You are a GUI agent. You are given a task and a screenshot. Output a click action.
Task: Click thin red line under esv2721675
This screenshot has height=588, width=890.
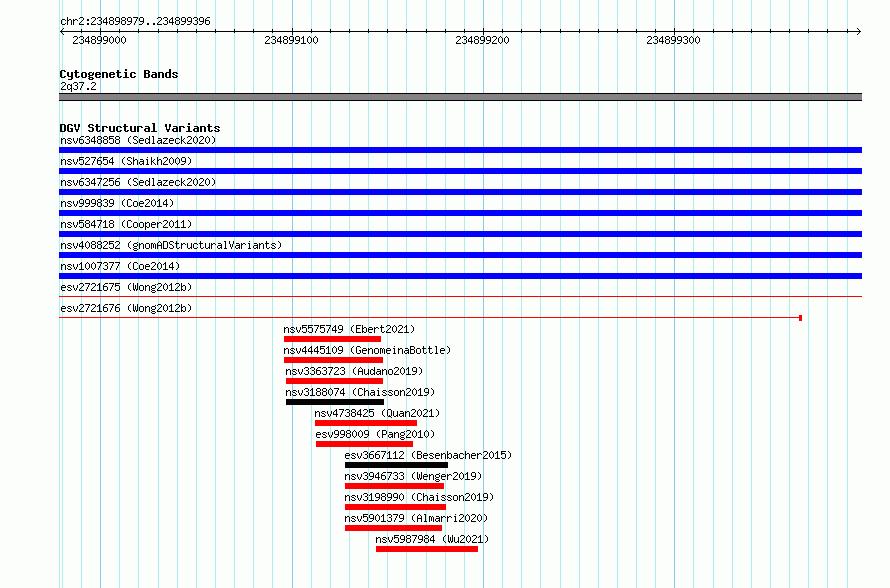click(x=460, y=296)
